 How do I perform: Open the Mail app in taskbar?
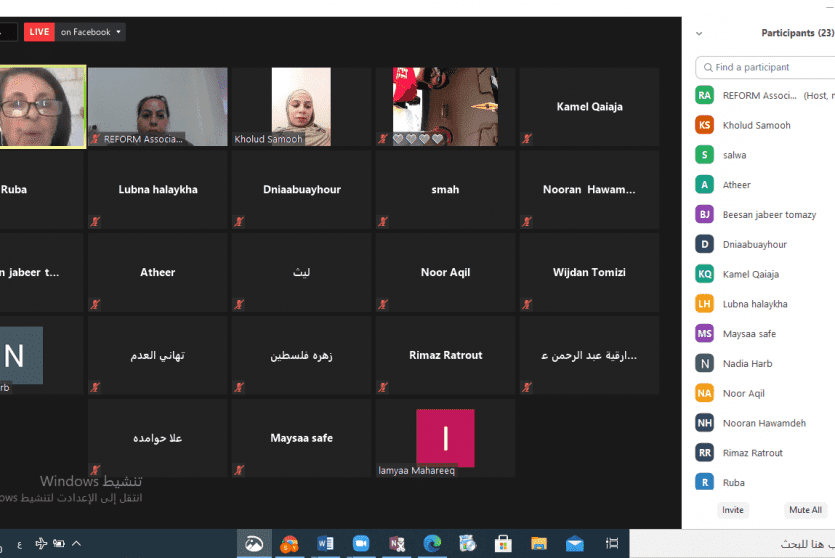pyautogui.click(x=574, y=543)
